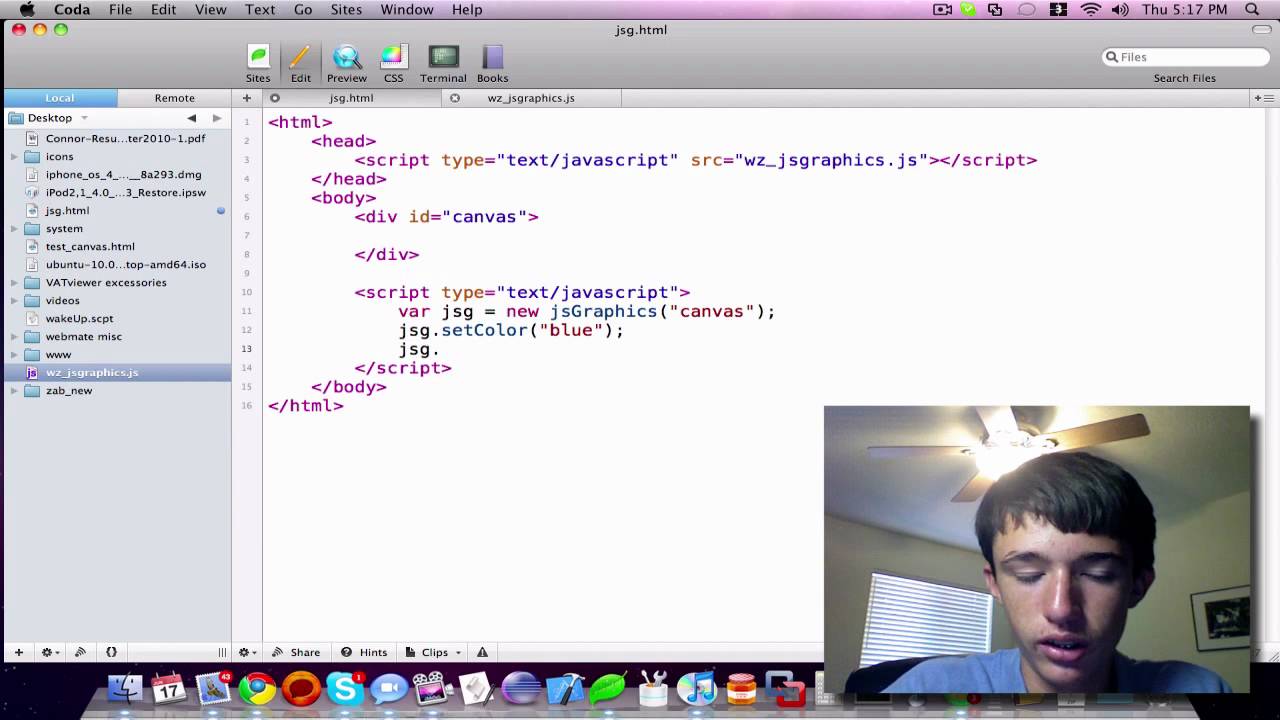The width and height of the screenshot is (1280, 720).
Task: Open Spotlight search magnifier in menu bar
Action: tap(1252, 9)
